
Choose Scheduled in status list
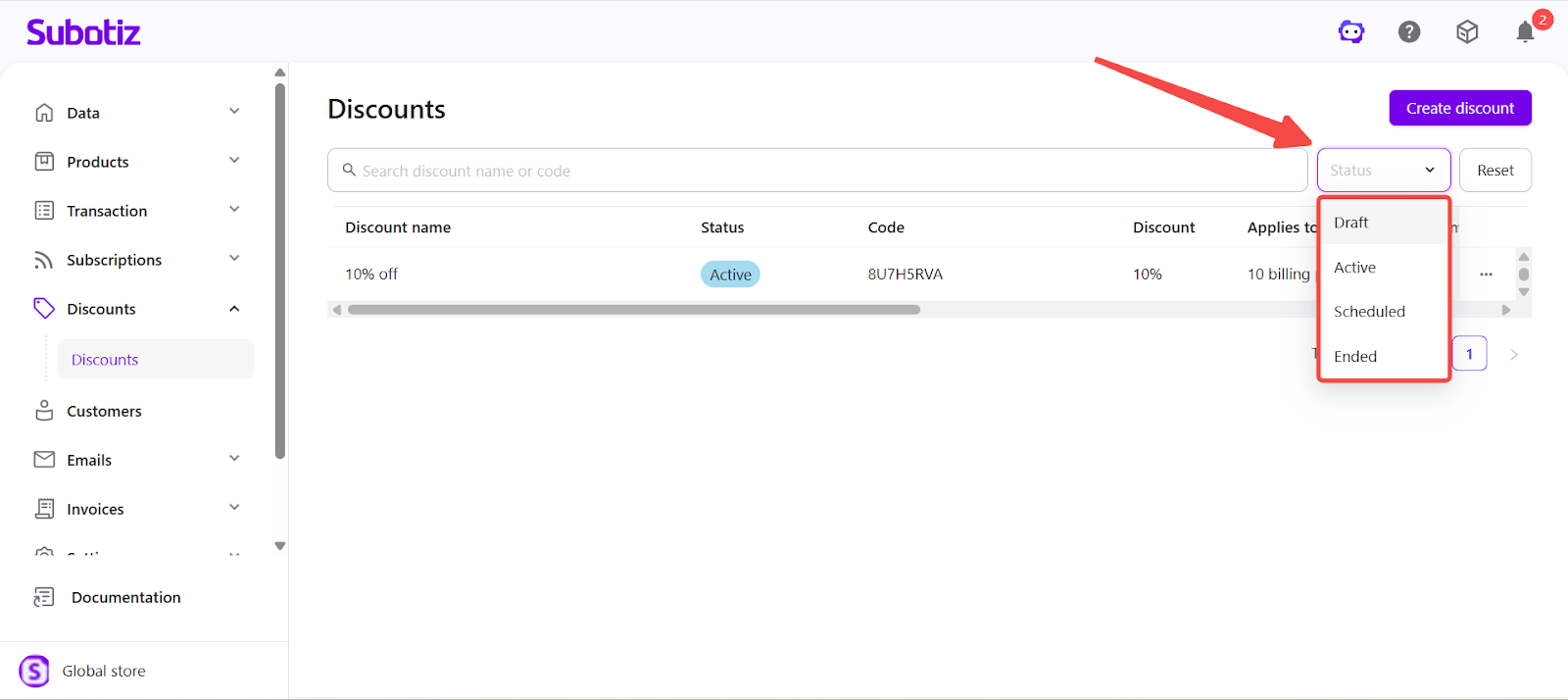(1369, 312)
